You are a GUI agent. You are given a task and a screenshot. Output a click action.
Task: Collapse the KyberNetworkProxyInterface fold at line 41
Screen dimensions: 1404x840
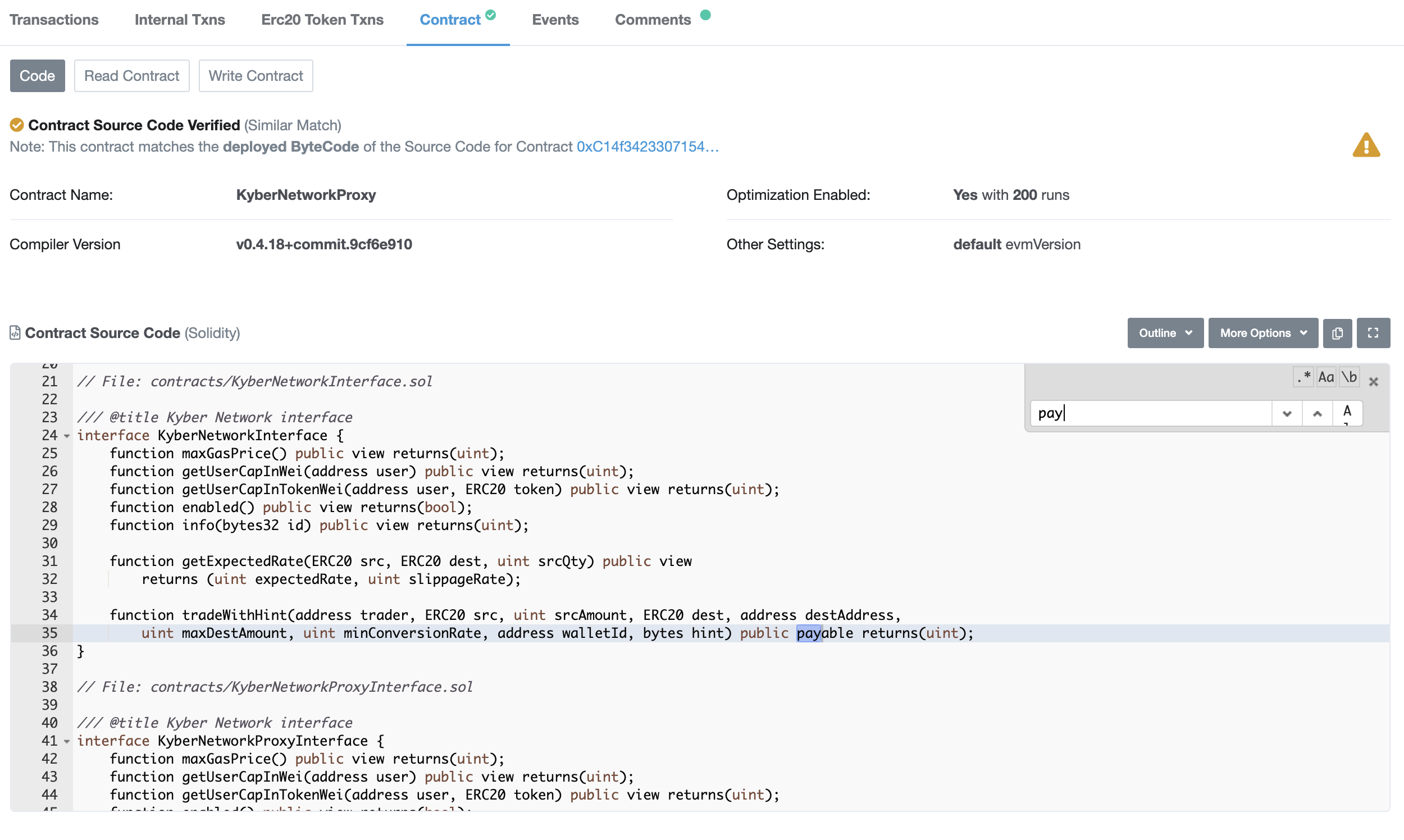tap(67, 742)
